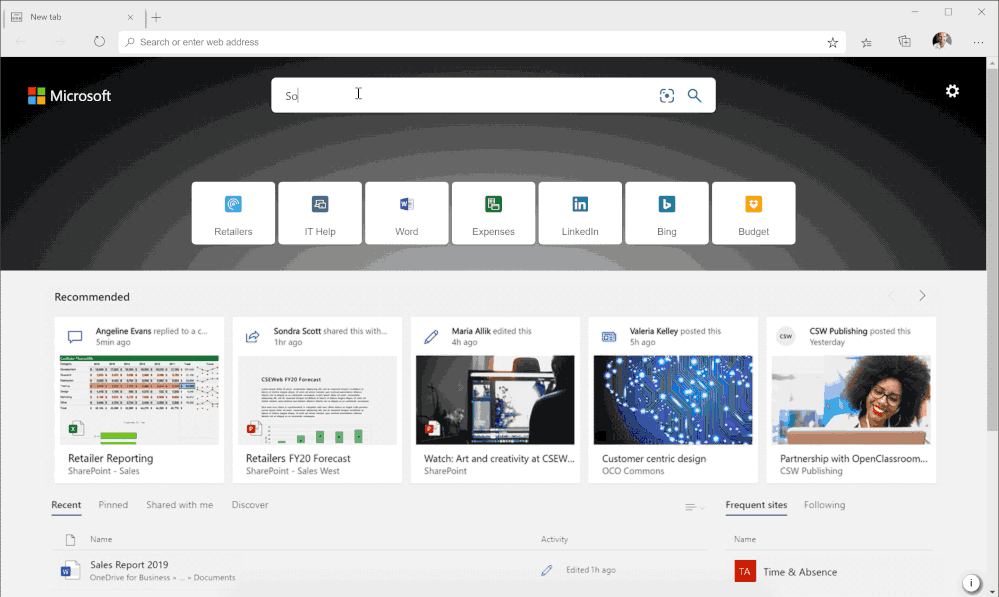Click the Edited 1h ago activity text
999x597 pixels.
click(x=591, y=570)
